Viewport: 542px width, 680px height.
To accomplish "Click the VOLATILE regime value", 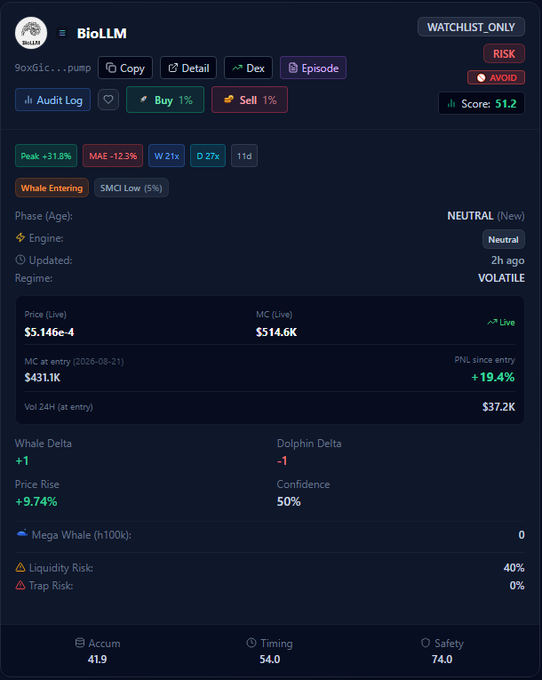I will coord(501,278).
